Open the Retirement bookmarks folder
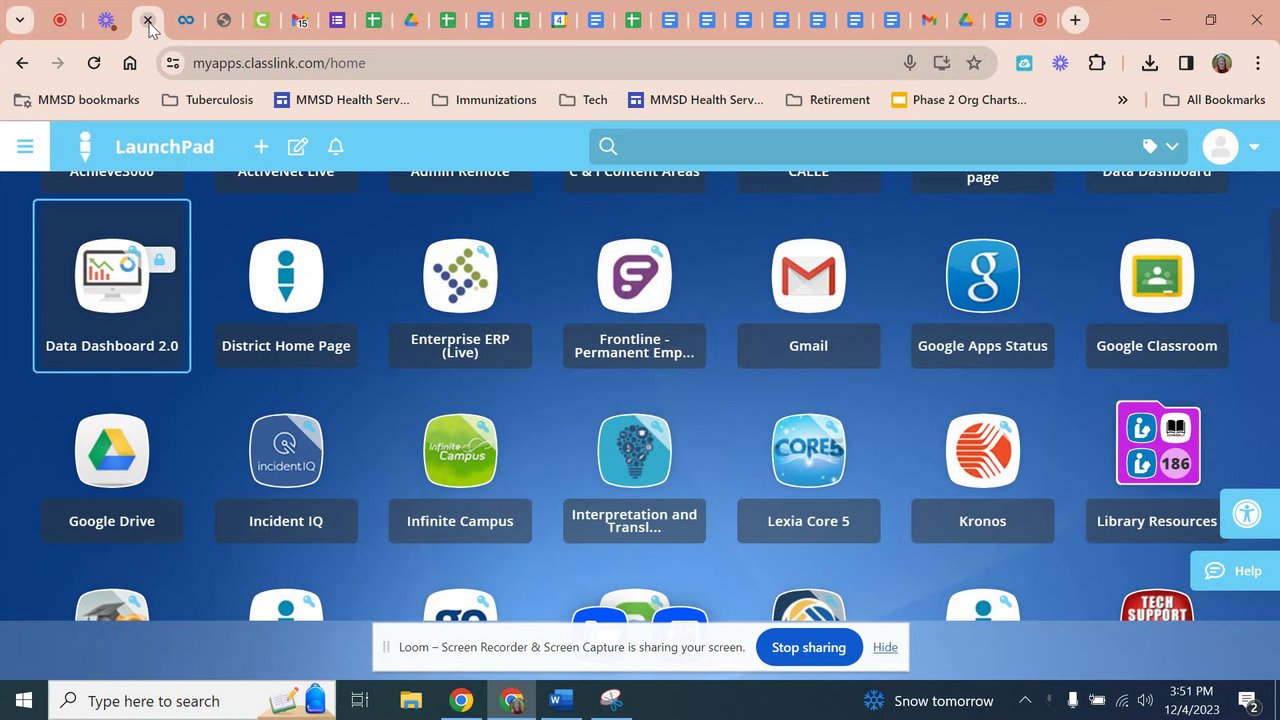Viewport: 1280px width, 720px height. [828, 100]
